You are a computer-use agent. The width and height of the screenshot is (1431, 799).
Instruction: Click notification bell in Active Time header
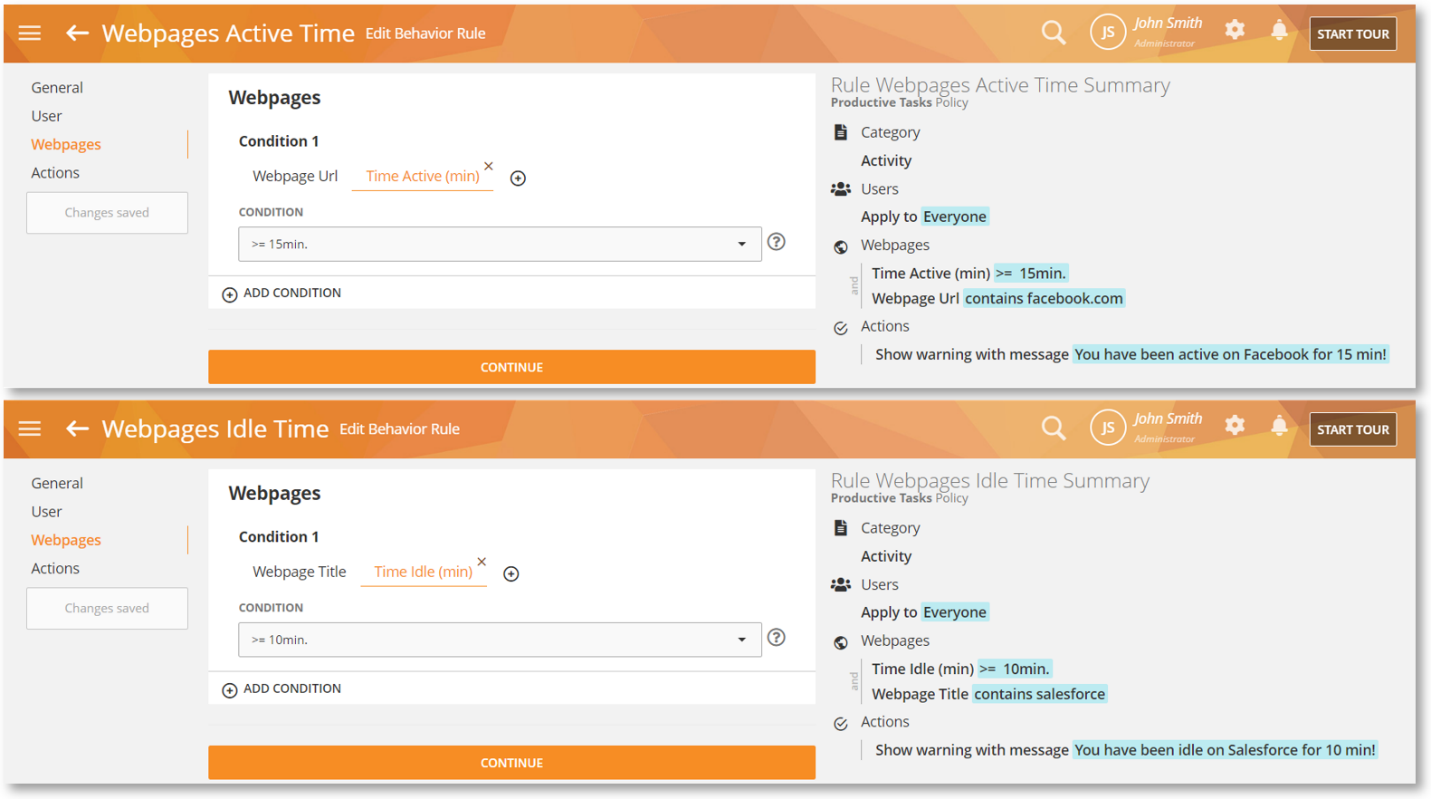(1279, 31)
